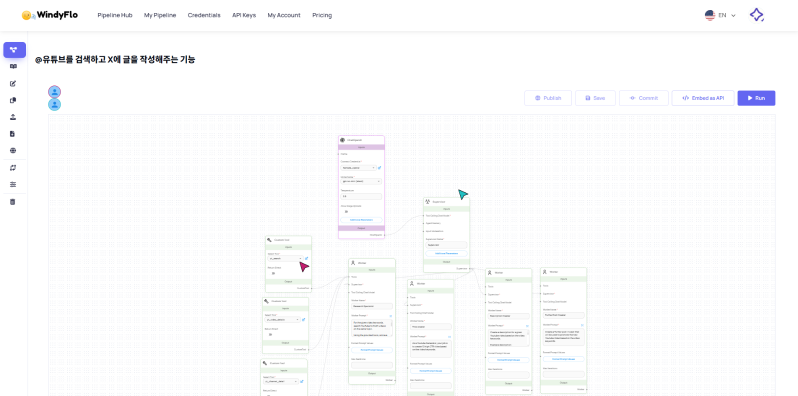Click the blue collaborator avatar below the pink one

54,104
